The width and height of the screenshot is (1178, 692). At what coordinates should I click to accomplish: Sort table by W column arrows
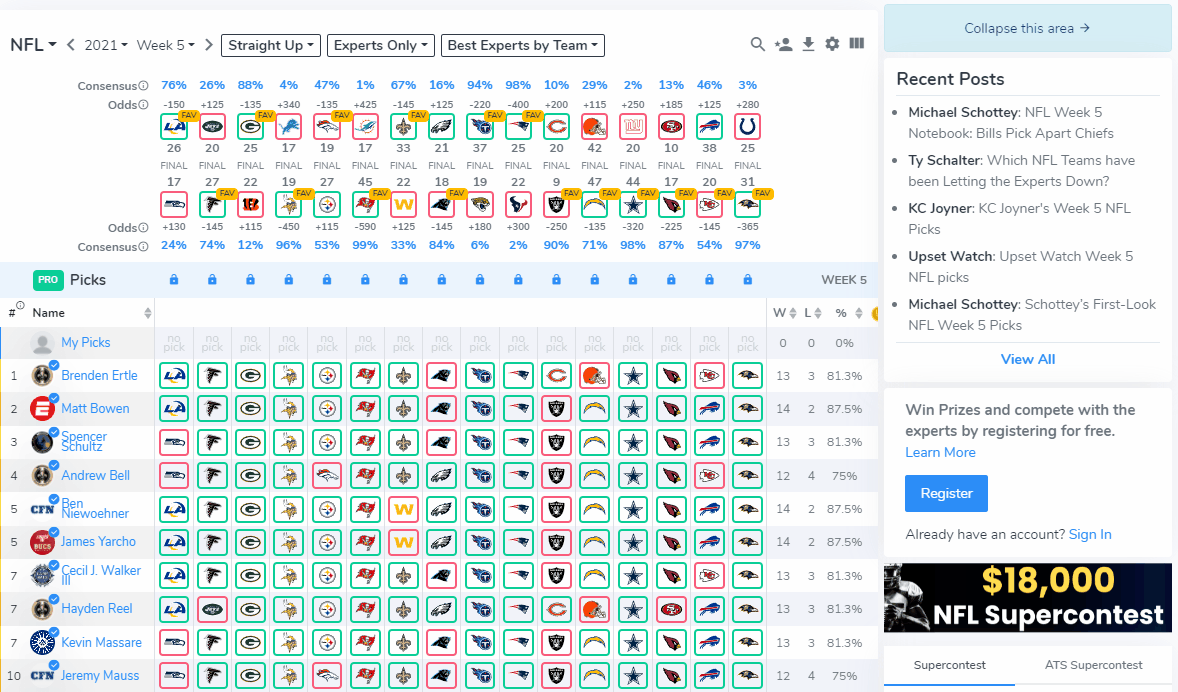[x=793, y=313]
